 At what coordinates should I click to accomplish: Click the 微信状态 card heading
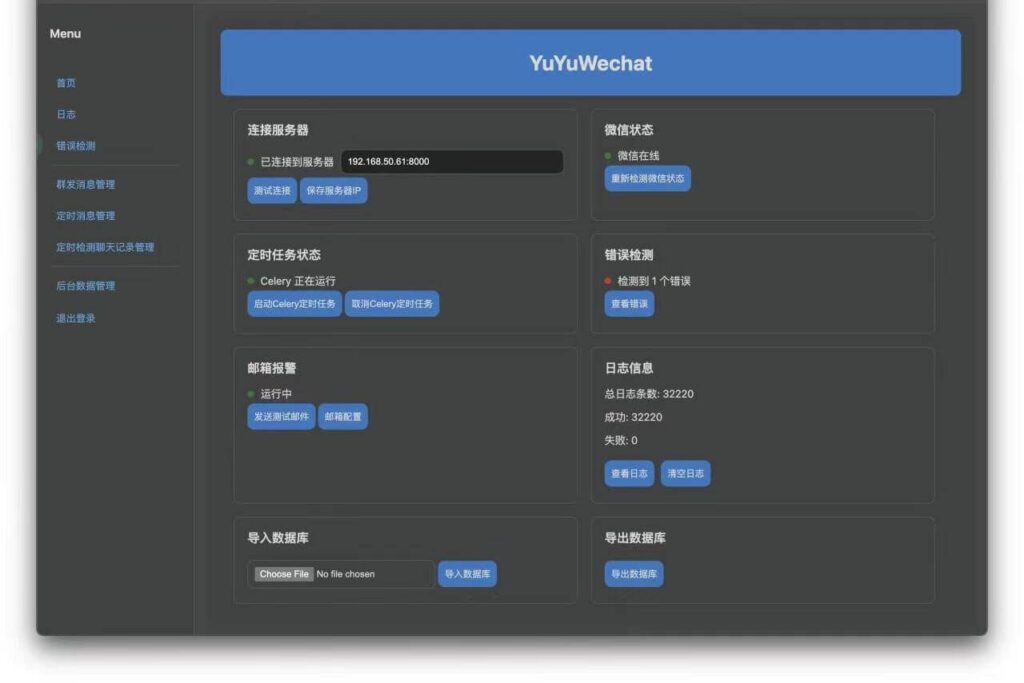point(629,130)
